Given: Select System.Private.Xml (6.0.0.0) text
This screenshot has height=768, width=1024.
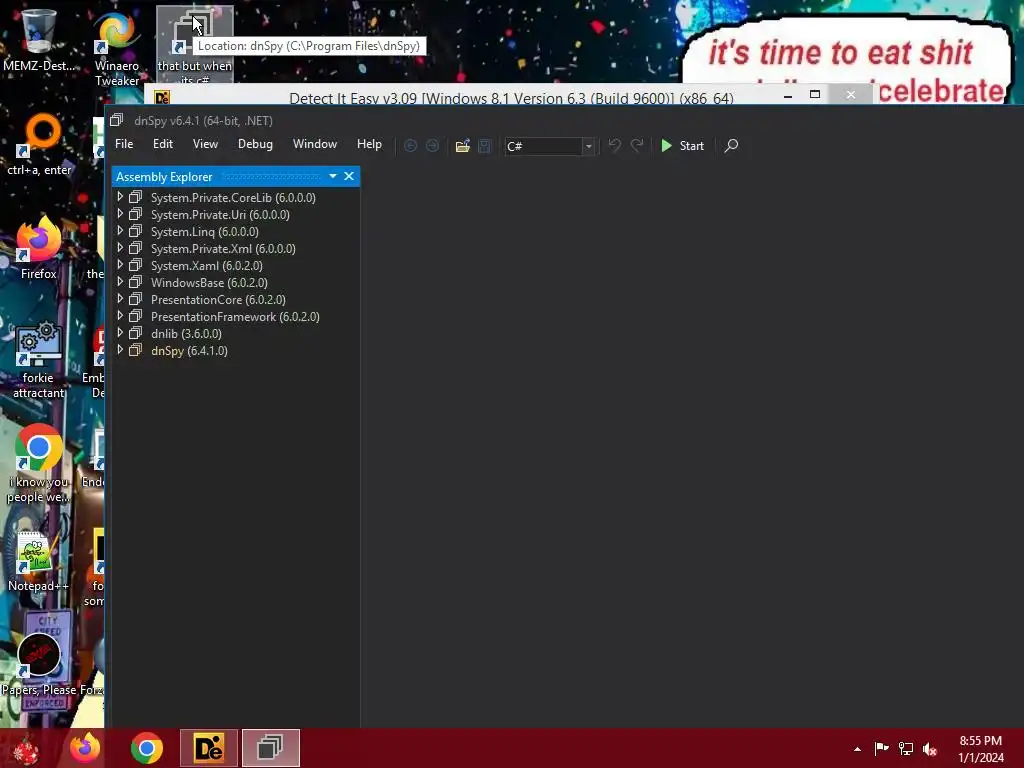Looking at the screenshot, I should coord(223,248).
